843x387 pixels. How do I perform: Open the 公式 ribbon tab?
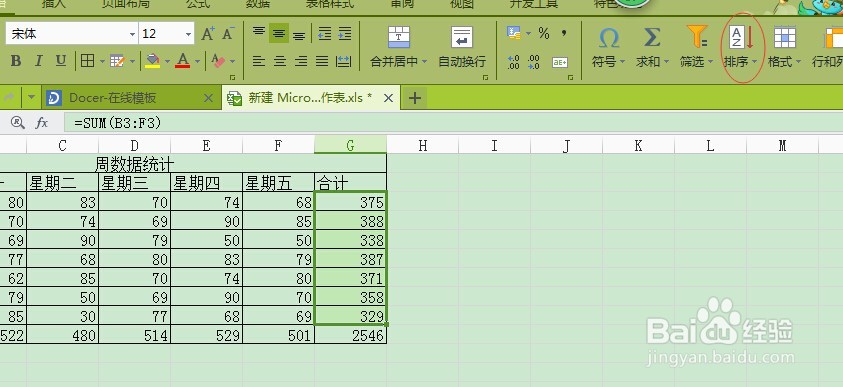coord(198,4)
